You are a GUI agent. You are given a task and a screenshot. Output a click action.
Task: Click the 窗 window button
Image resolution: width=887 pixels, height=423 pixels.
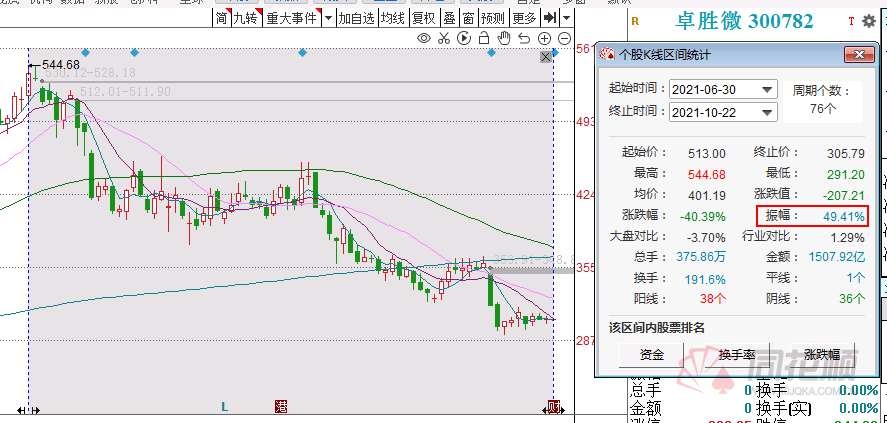[468, 19]
